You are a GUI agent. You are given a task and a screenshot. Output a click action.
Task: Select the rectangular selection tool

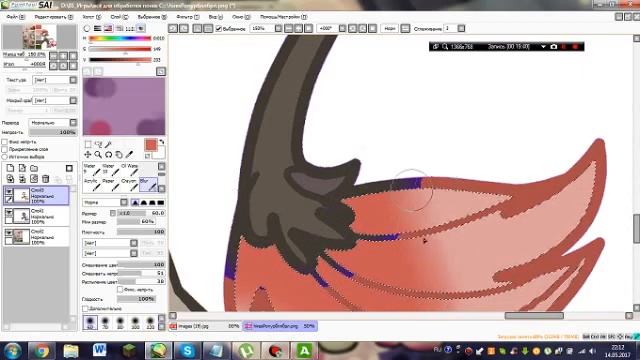[88, 144]
